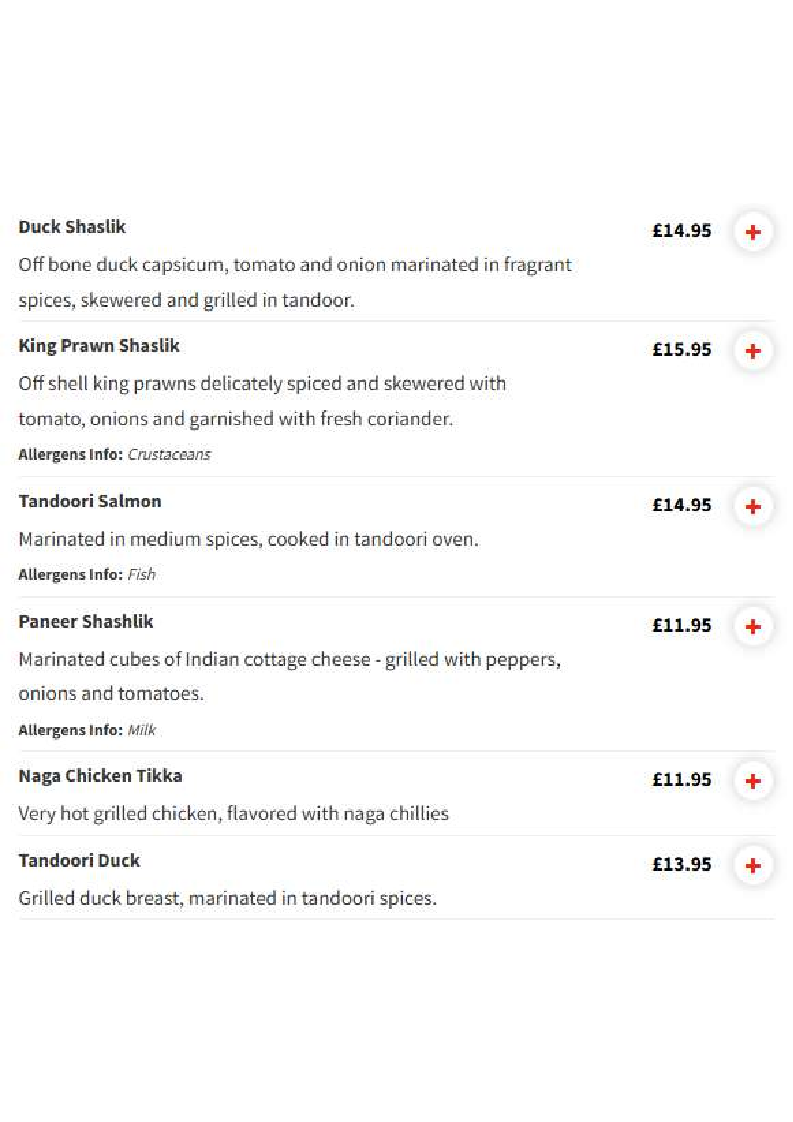793x1122 pixels.
Task: Select the Paneer Shashlik item name
Action: pyautogui.click(x=86, y=621)
